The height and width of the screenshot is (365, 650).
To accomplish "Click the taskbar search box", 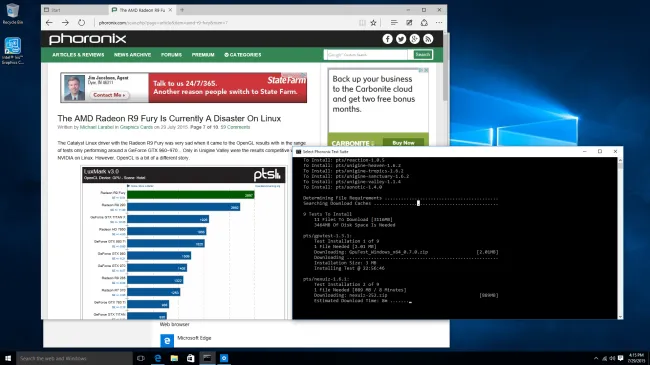I will [x=75, y=358].
